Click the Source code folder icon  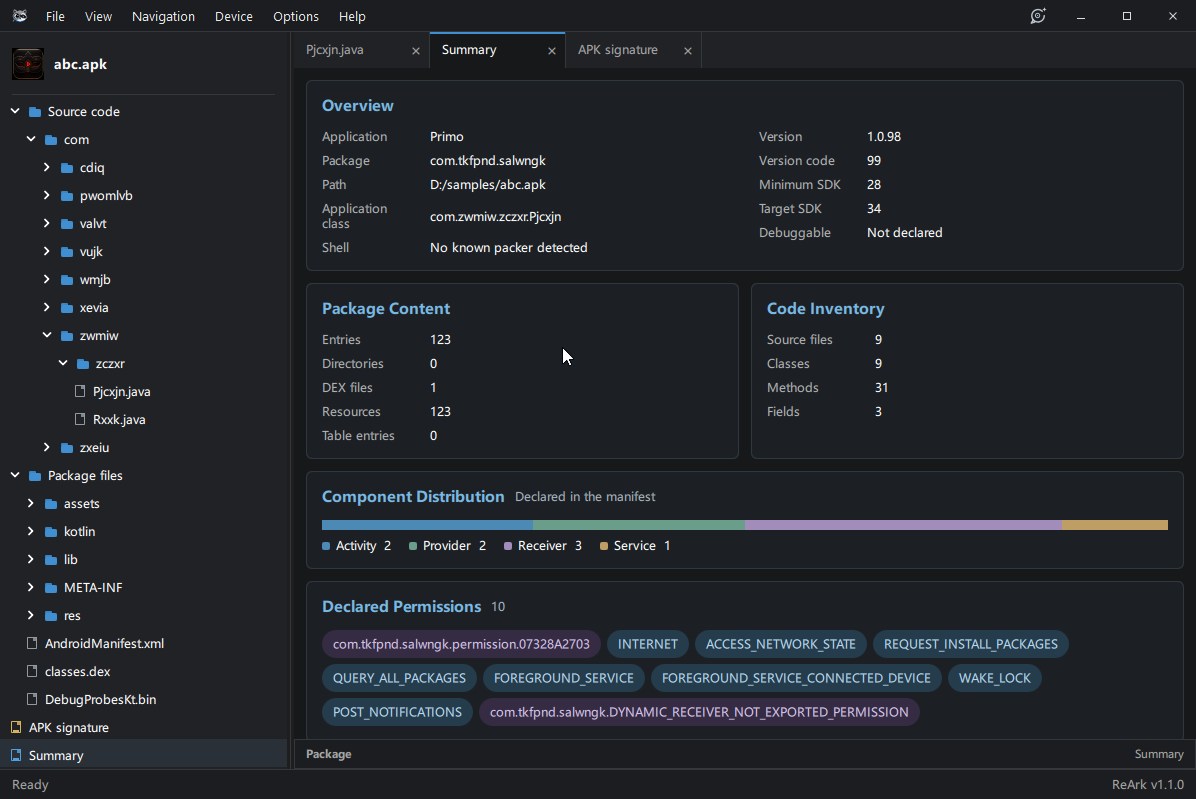35,112
